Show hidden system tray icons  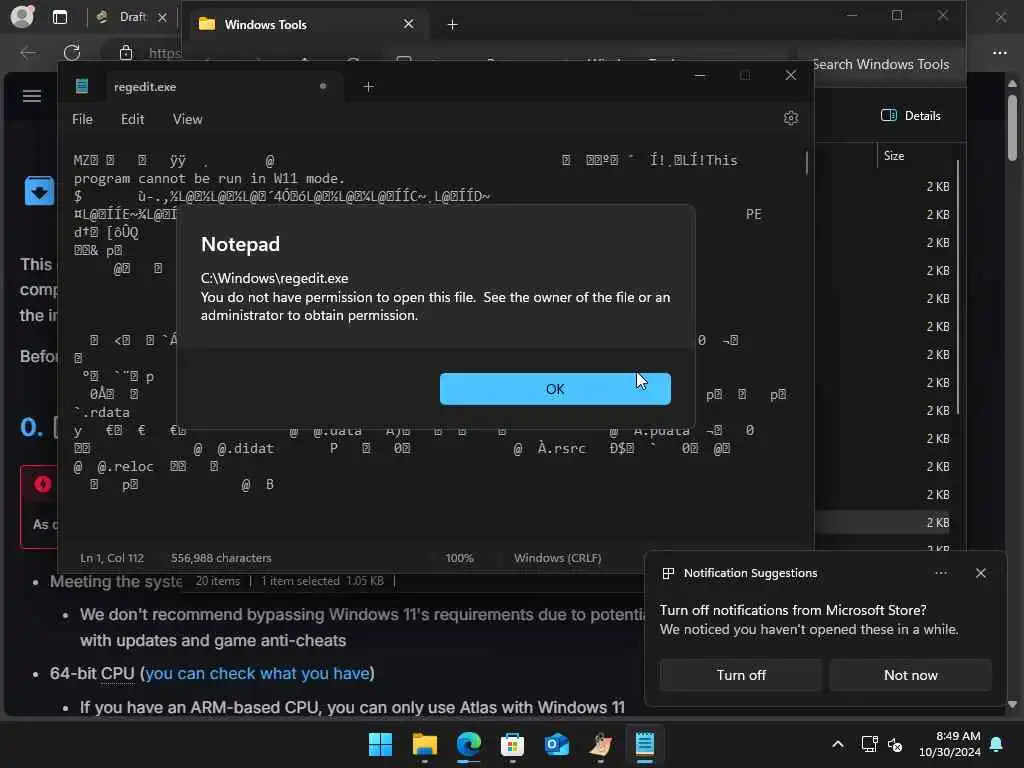pyautogui.click(x=838, y=744)
